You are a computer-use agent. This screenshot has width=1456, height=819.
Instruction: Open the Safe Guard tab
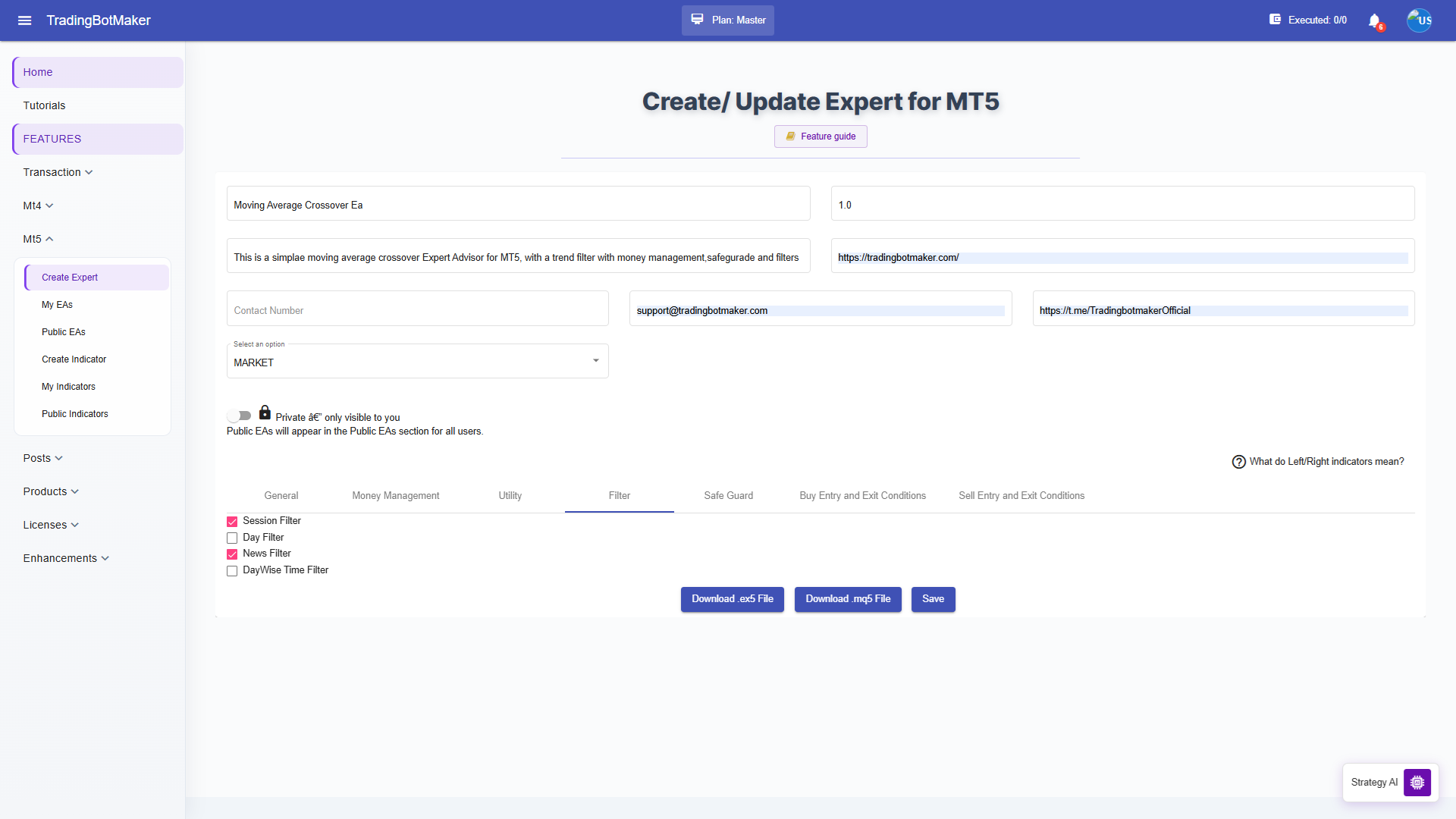(x=729, y=496)
